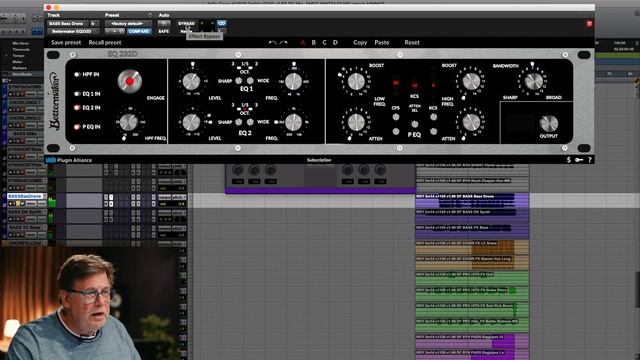Select the BASS Bass Drone audio clip
Image resolution: width=640 pixels, height=360 pixels.
point(472,200)
